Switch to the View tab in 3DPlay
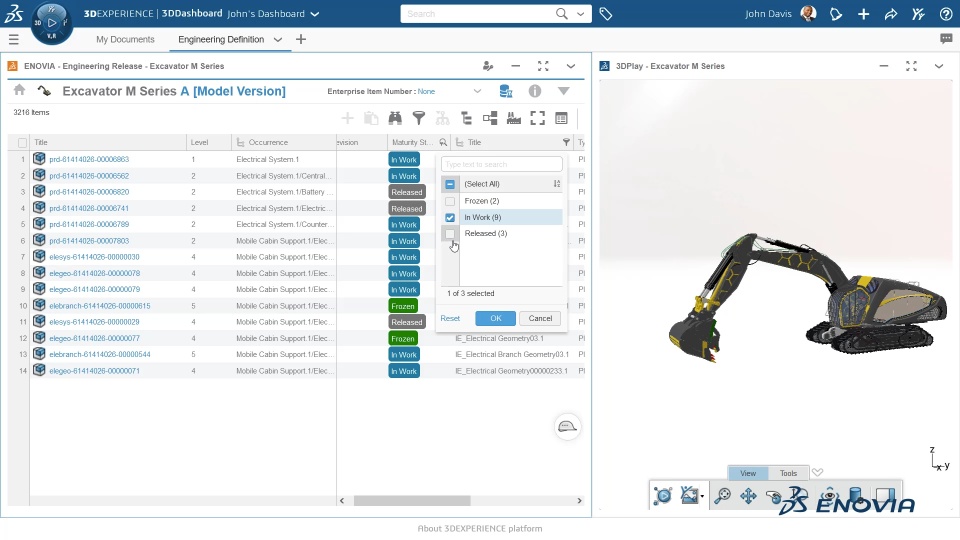The width and height of the screenshot is (960, 540). click(748, 473)
